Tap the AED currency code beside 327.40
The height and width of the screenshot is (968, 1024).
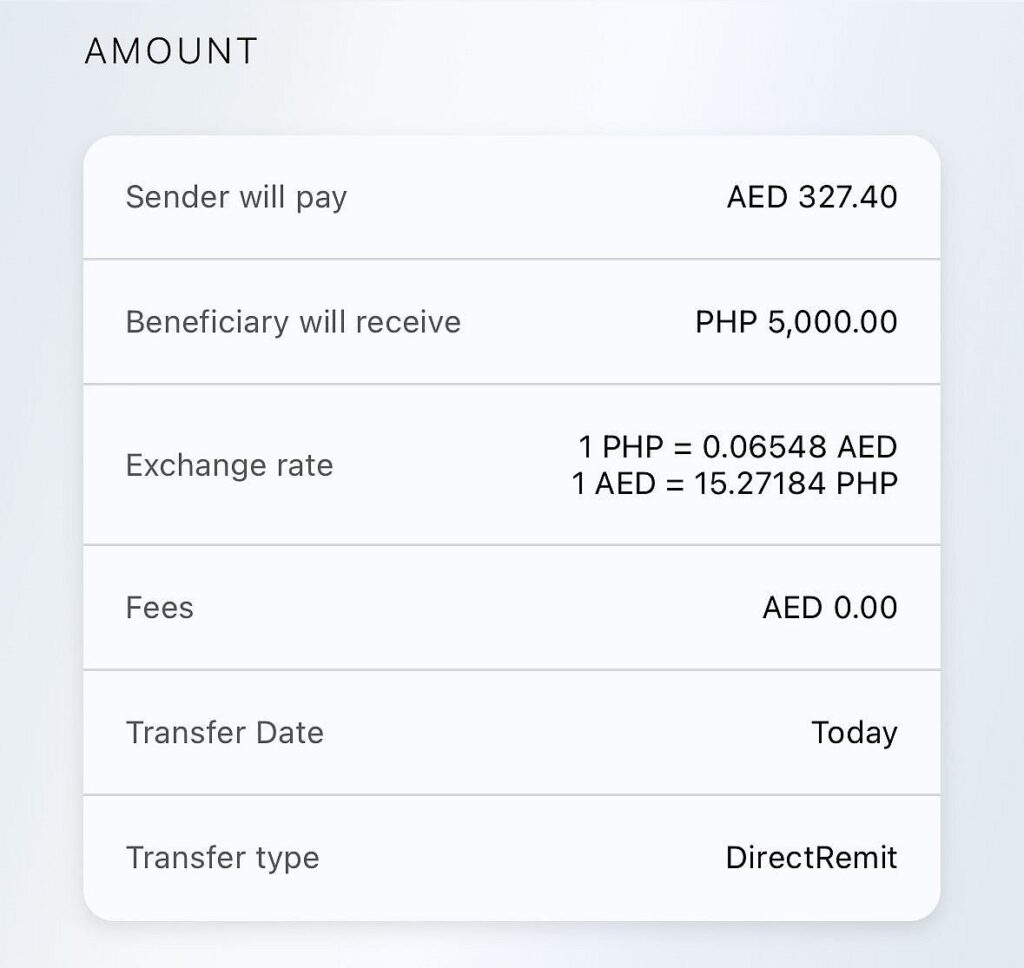[x=757, y=197]
